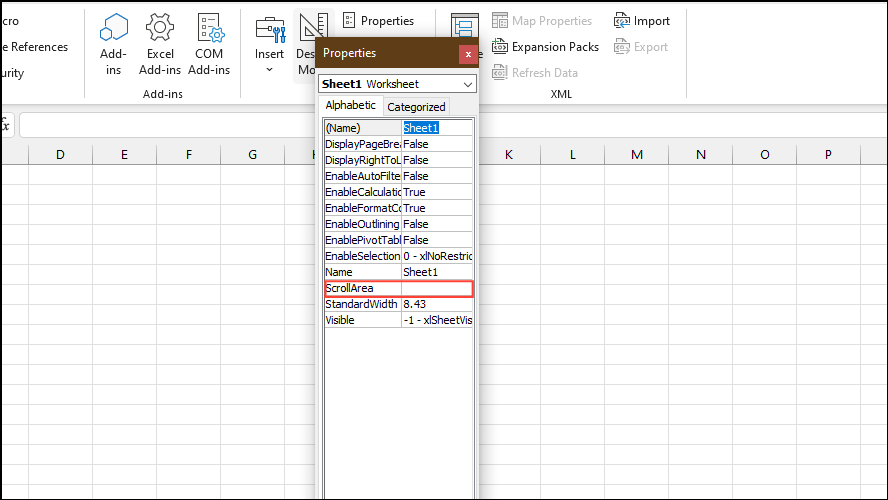Viewport: 888px width, 500px height.
Task: Click the insert function fx icon
Action: coord(5,125)
